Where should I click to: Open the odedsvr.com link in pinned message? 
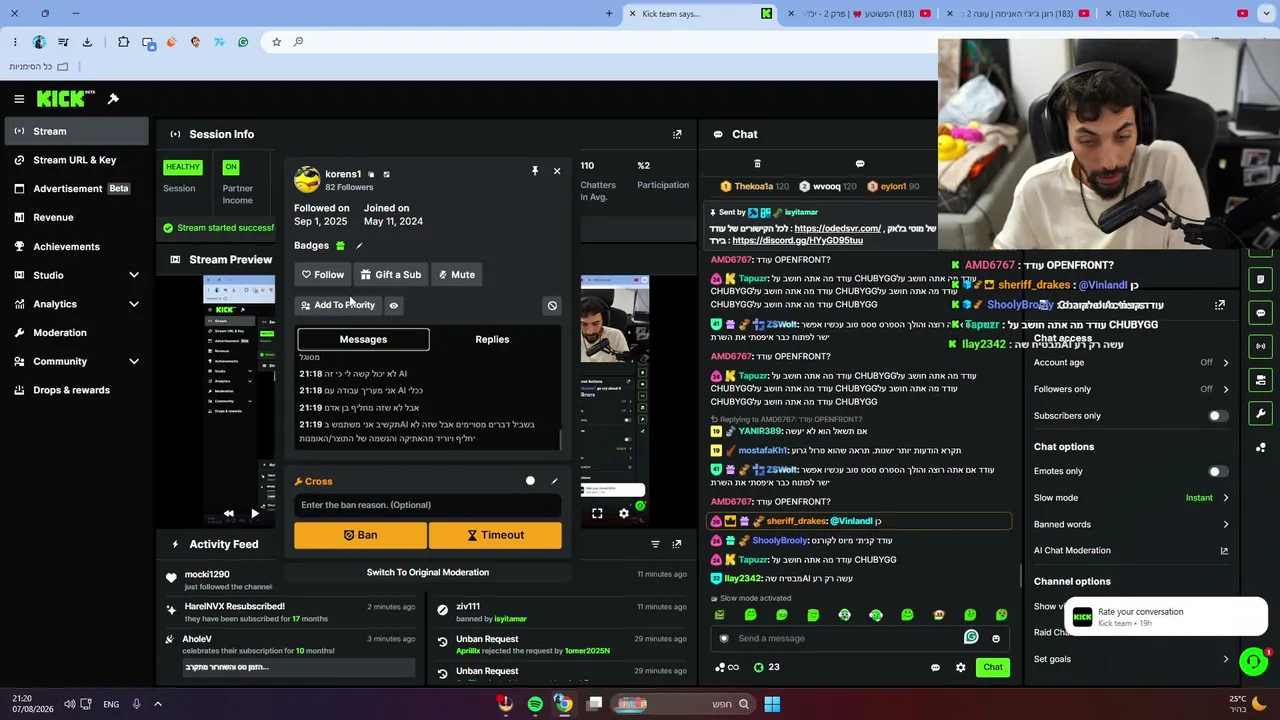coord(838,228)
